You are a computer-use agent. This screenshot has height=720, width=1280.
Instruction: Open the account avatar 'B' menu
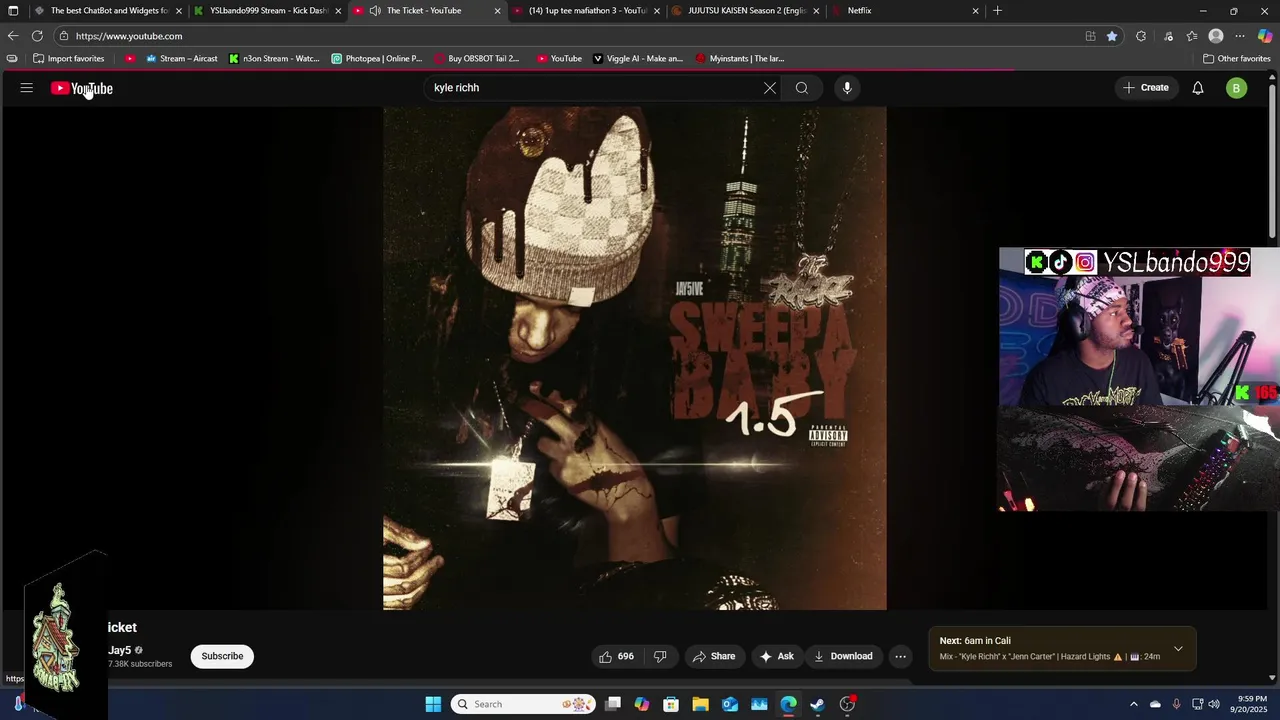pos(1236,88)
